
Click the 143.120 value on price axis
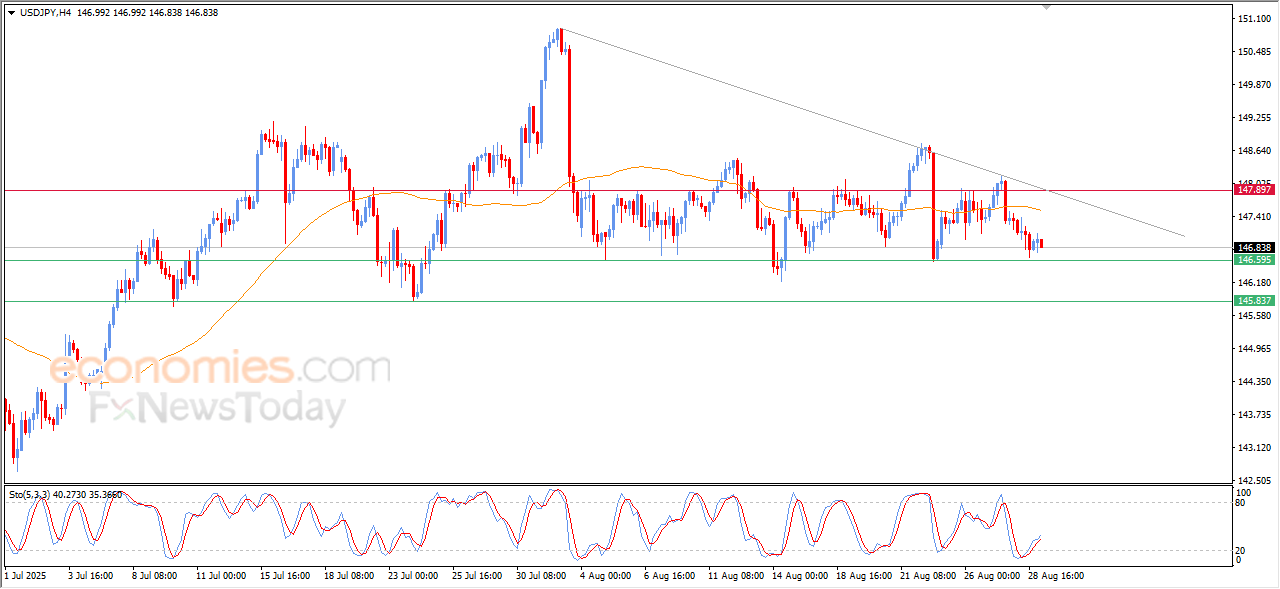tap(1254, 448)
